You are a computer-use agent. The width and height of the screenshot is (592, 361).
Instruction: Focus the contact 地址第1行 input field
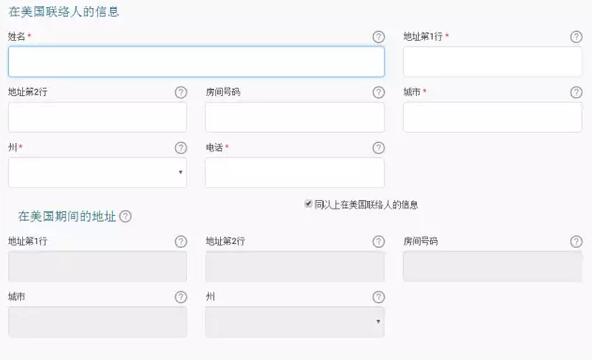492,62
